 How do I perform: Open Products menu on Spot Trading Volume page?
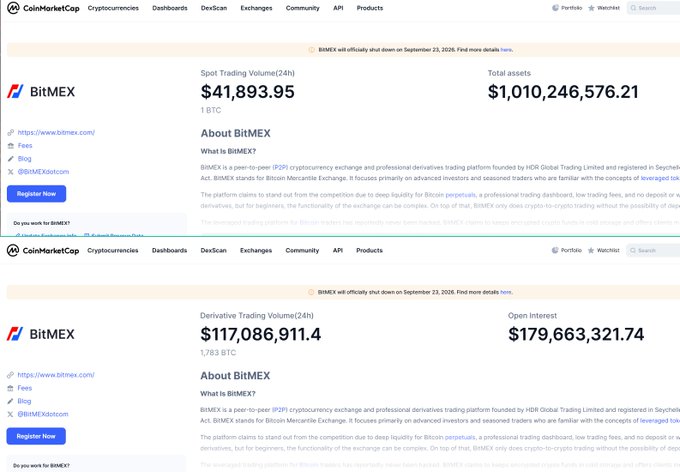(x=370, y=8)
